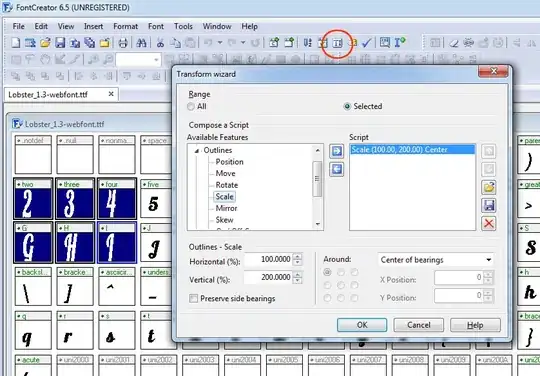540x376 pixels.
Task: Click the Undo arrow icon
Action: [x=208, y=43]
